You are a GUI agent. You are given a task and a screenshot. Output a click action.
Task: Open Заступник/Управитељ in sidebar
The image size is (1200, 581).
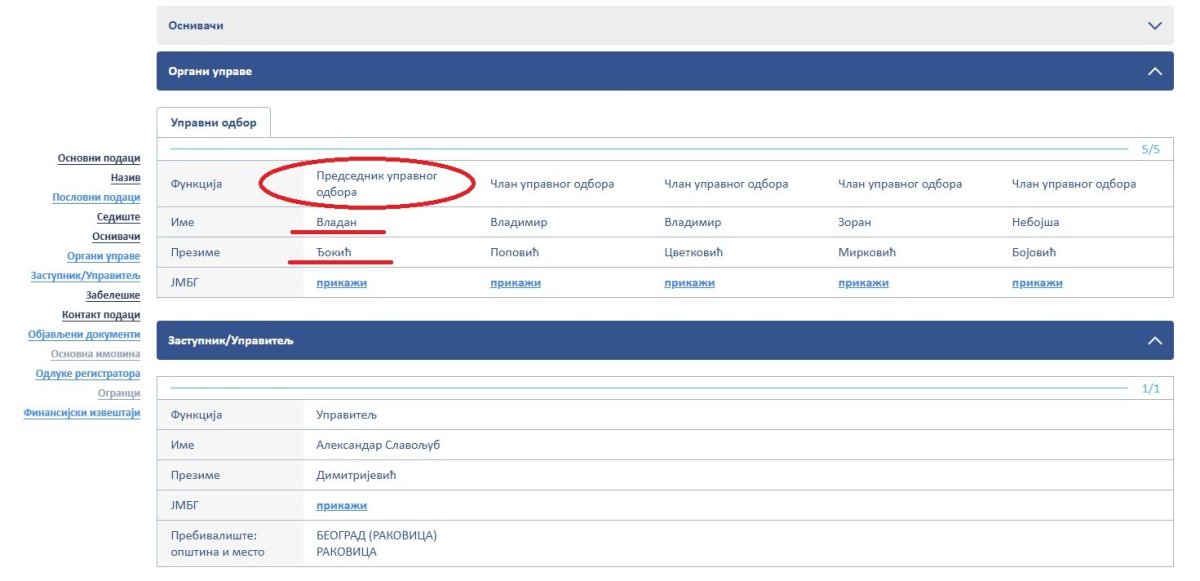click(86, 276)
